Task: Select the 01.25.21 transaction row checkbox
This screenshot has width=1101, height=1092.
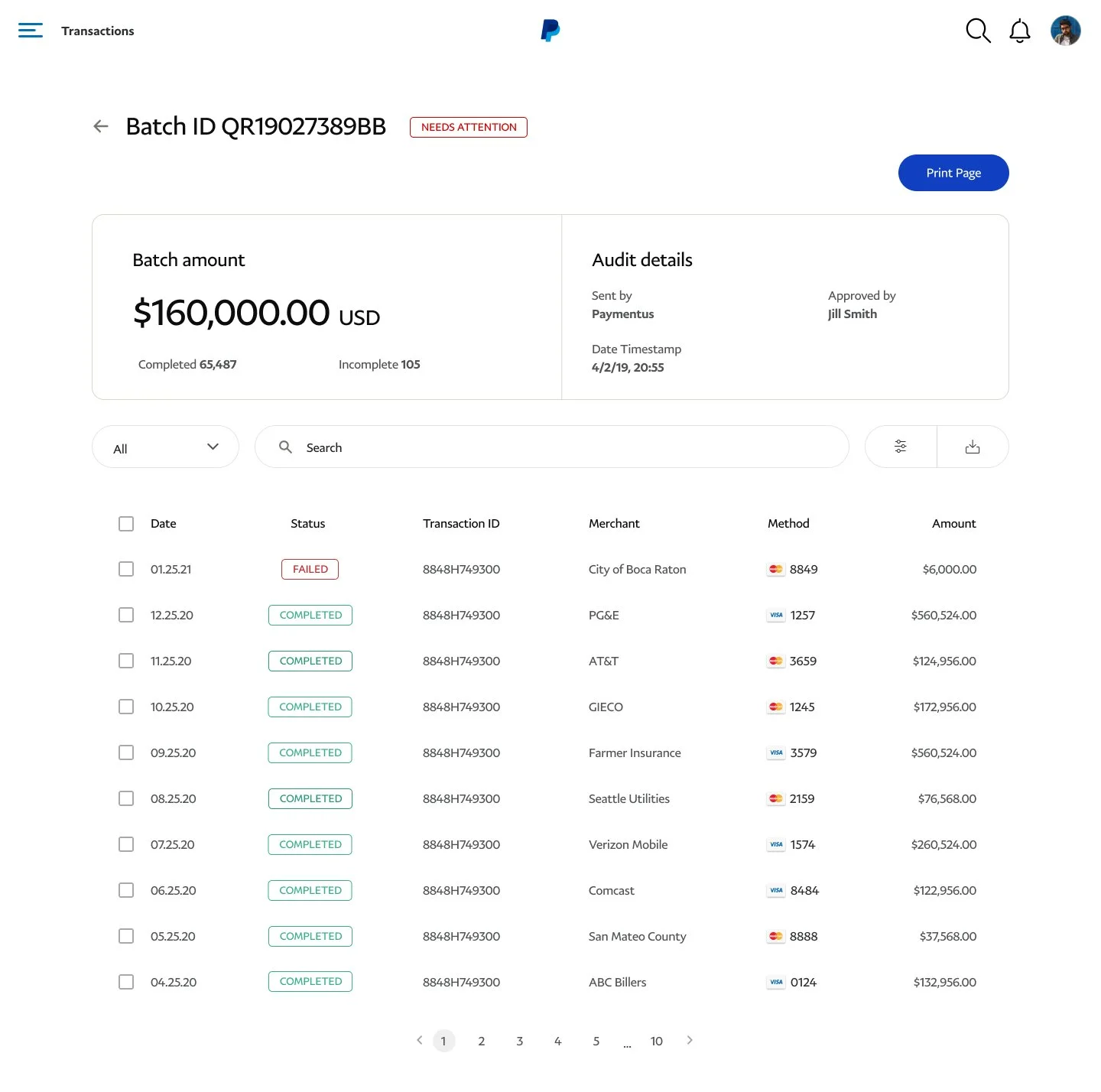Action: (126, 569)
